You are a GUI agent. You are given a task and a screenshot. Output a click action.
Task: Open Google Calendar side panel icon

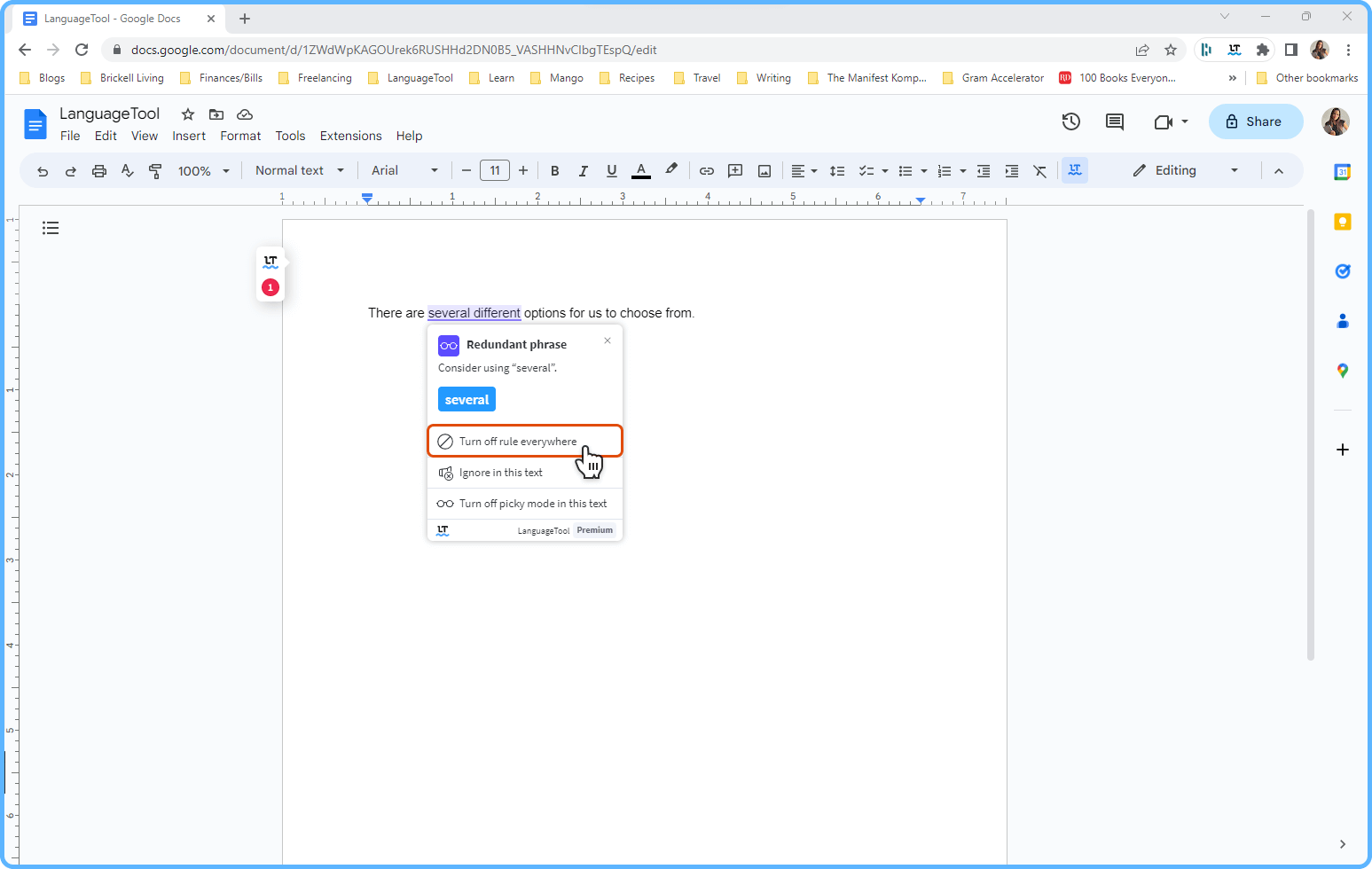1343,172
